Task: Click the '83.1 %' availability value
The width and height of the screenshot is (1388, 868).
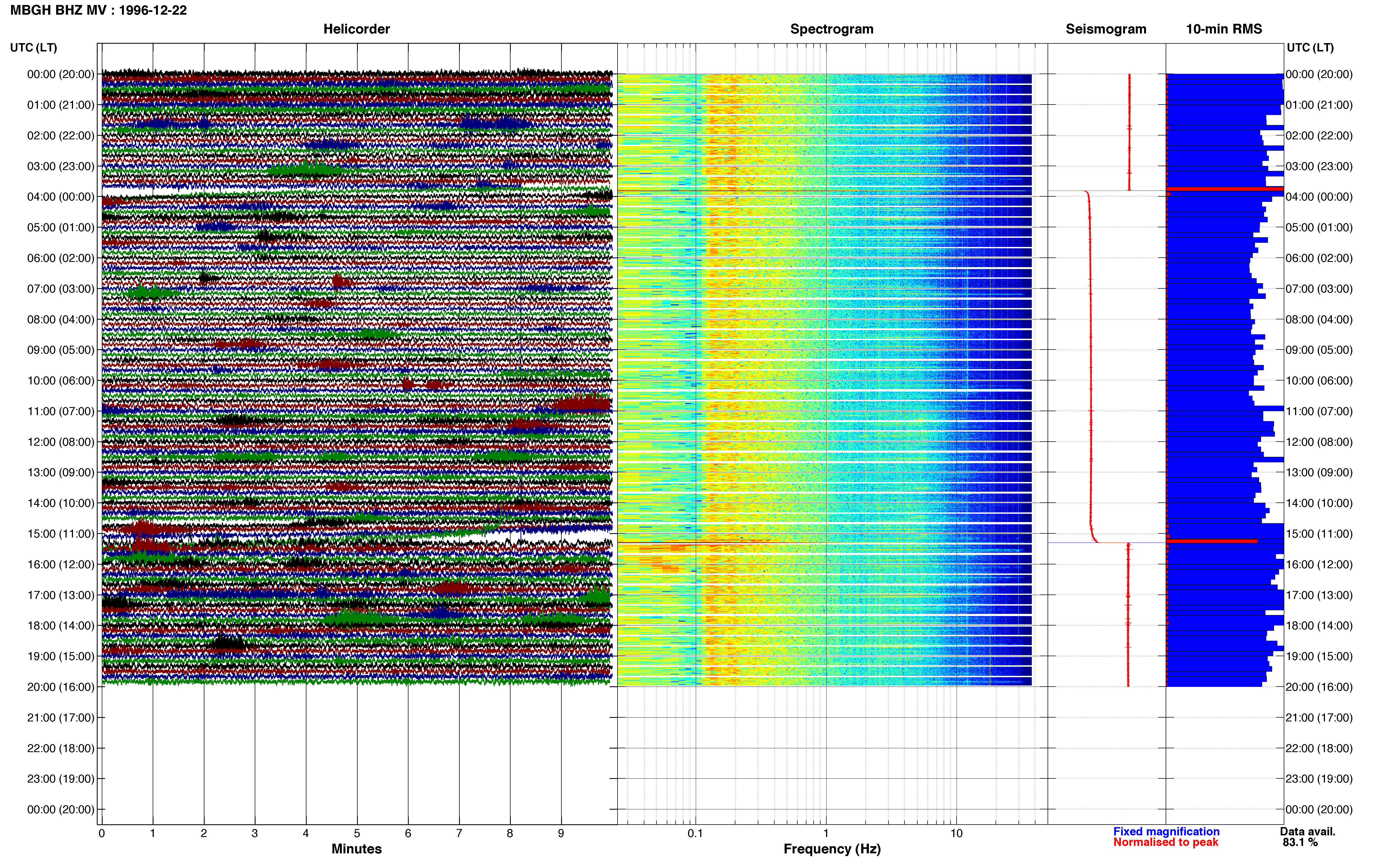Action: pyautogui.click(x=1300, y=842)
